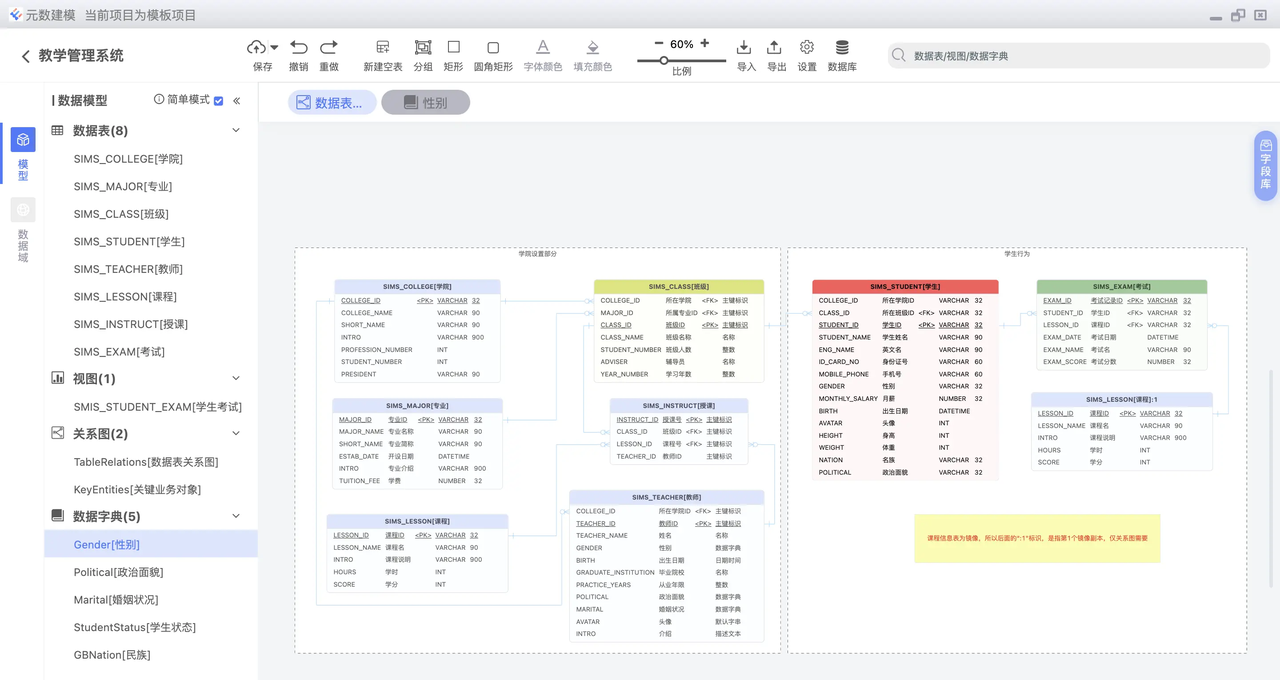Create a table via 新建空表 icon
The height and width of the screenshot is (680, 1280).
(x=381, y=47)
